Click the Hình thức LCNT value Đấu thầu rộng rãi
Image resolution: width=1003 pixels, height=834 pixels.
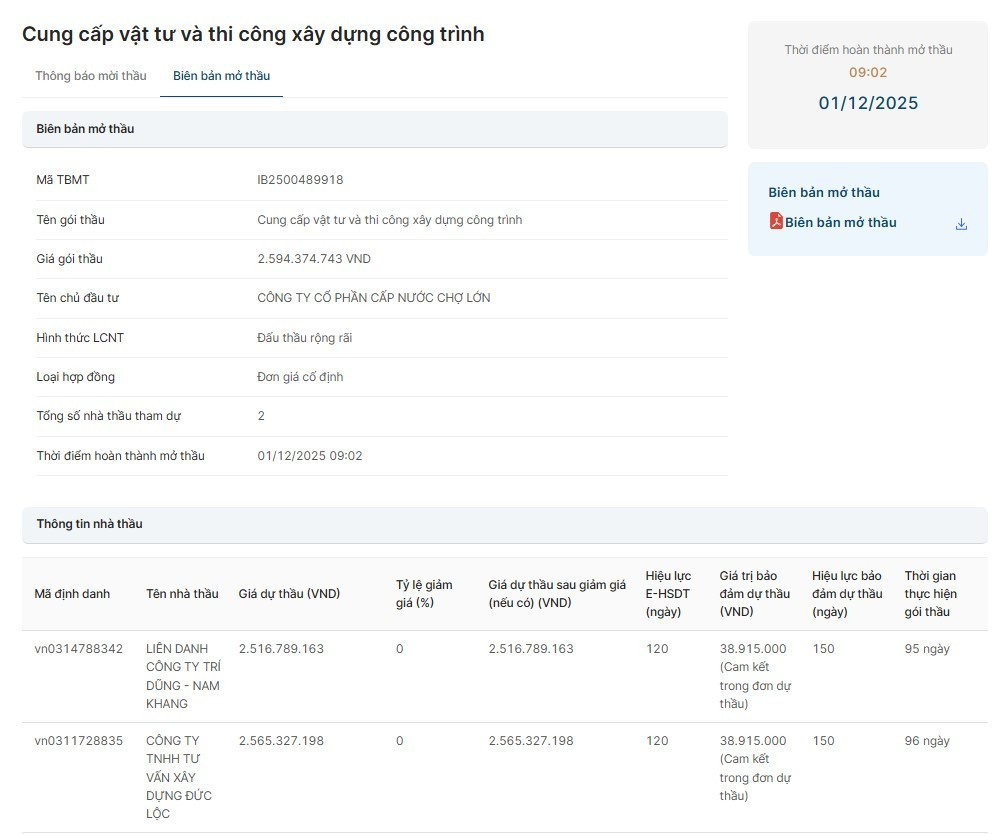pyautogui.click(x=302, y=338)
